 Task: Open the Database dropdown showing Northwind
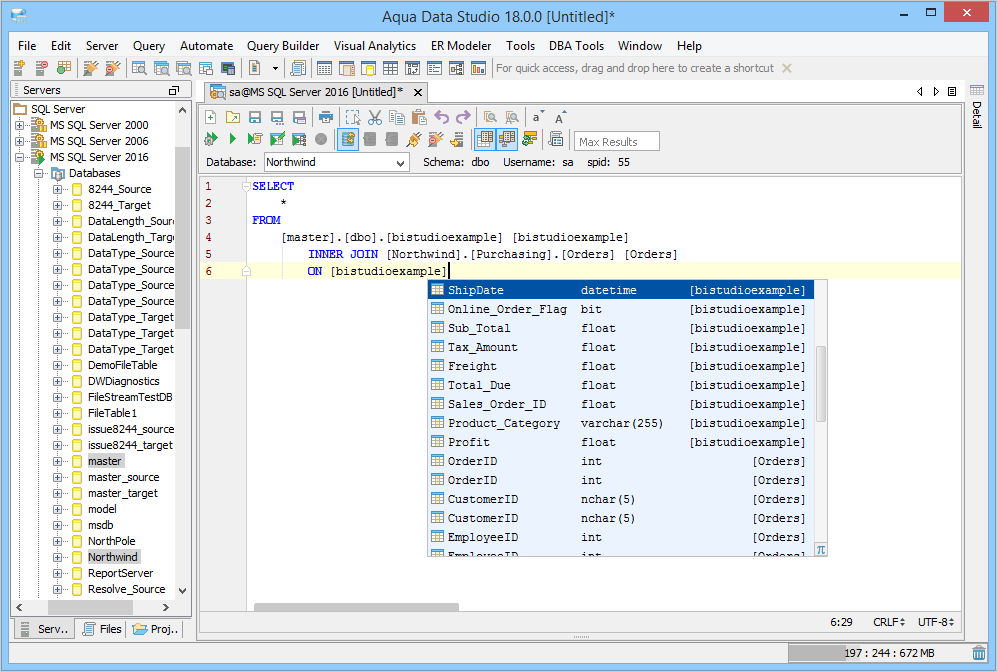[x=336, y=162]
